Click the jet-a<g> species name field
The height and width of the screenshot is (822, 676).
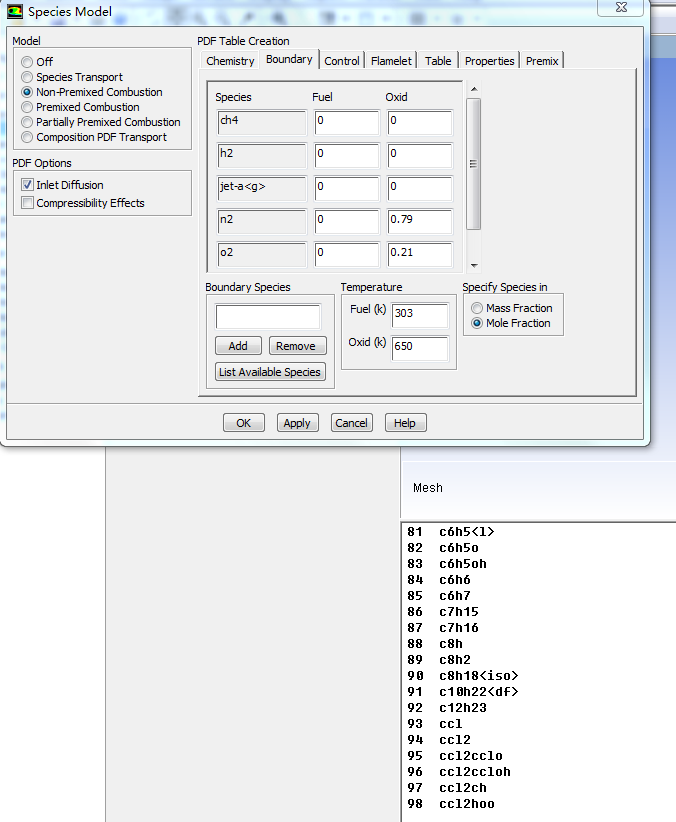click(262, 189)
